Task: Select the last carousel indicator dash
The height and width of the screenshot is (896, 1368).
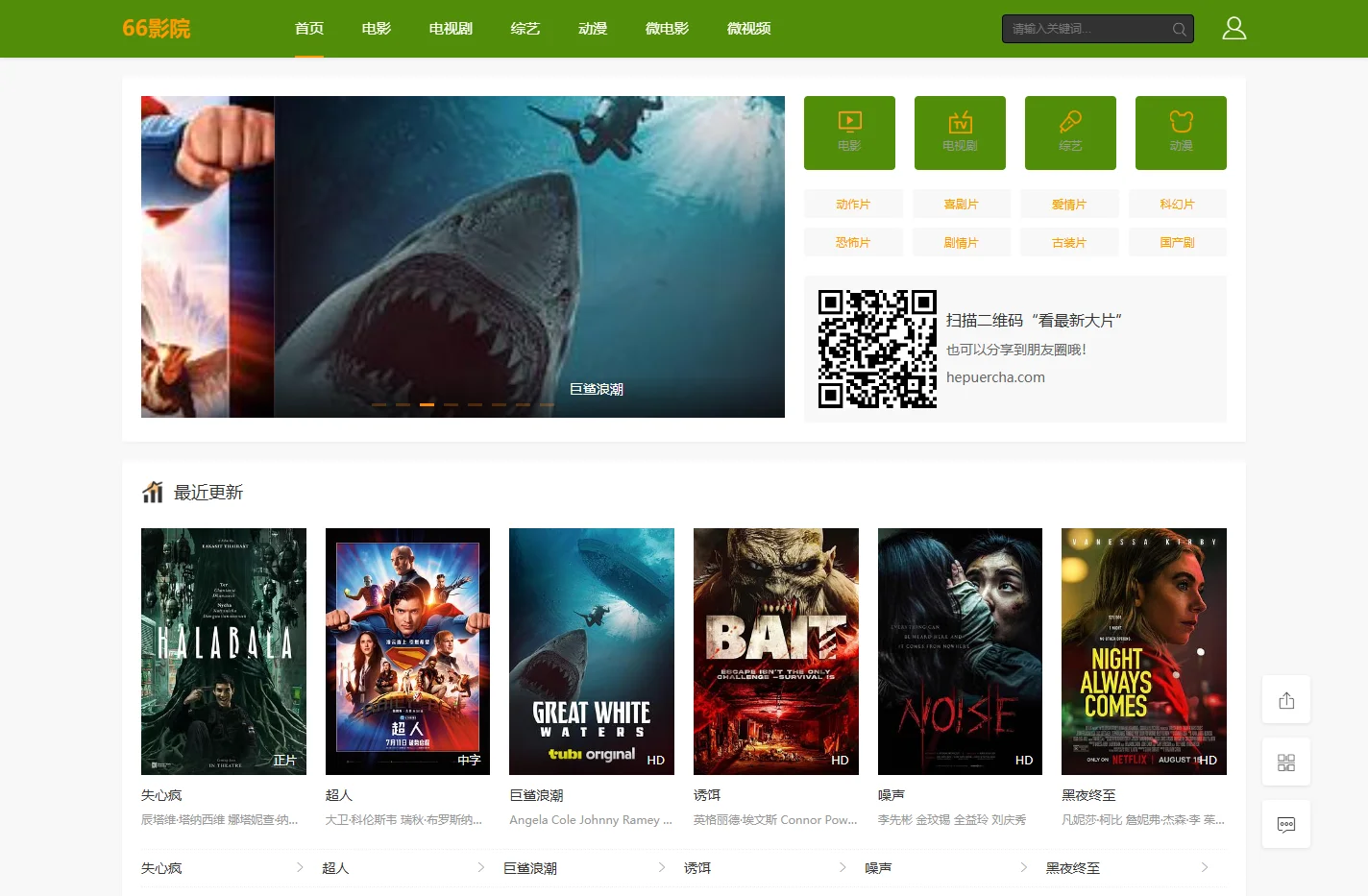Action: click(547, 404)
